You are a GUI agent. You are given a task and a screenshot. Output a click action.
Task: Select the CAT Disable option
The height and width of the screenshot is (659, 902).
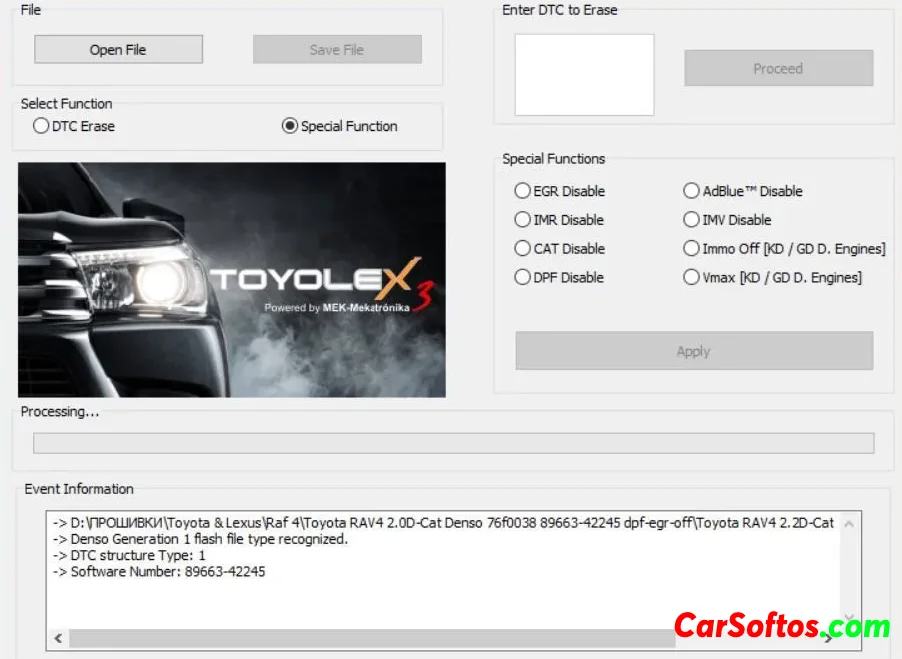(x=523, y=249)
